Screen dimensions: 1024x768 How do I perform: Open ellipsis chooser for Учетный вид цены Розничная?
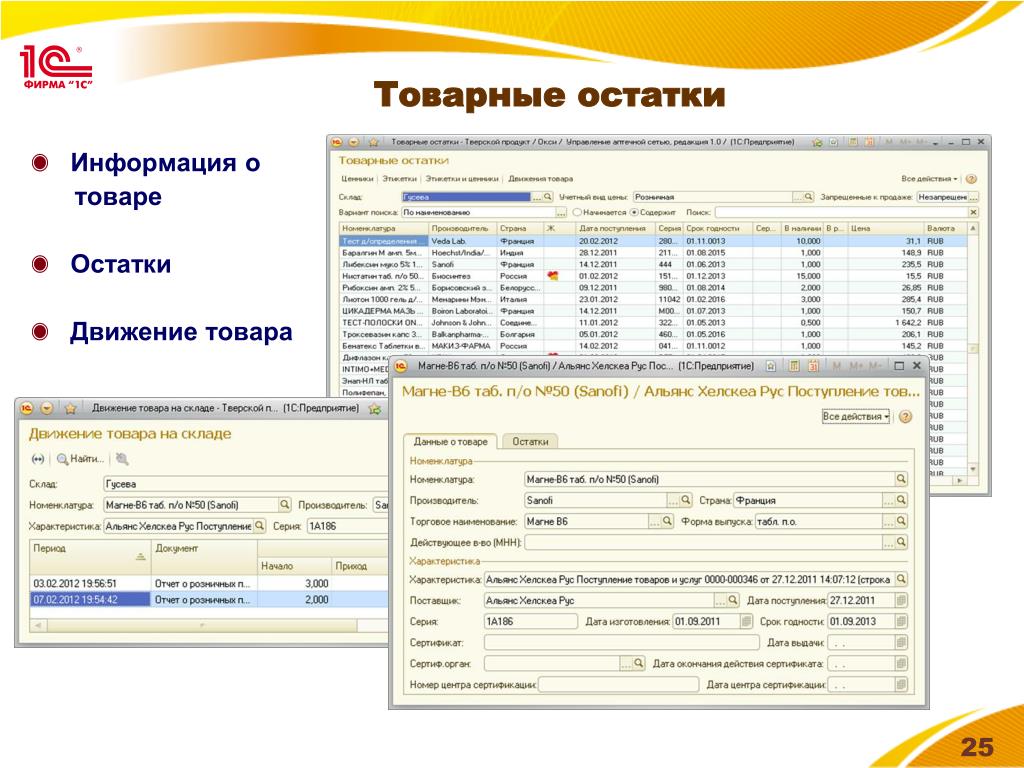click(798, 197)
